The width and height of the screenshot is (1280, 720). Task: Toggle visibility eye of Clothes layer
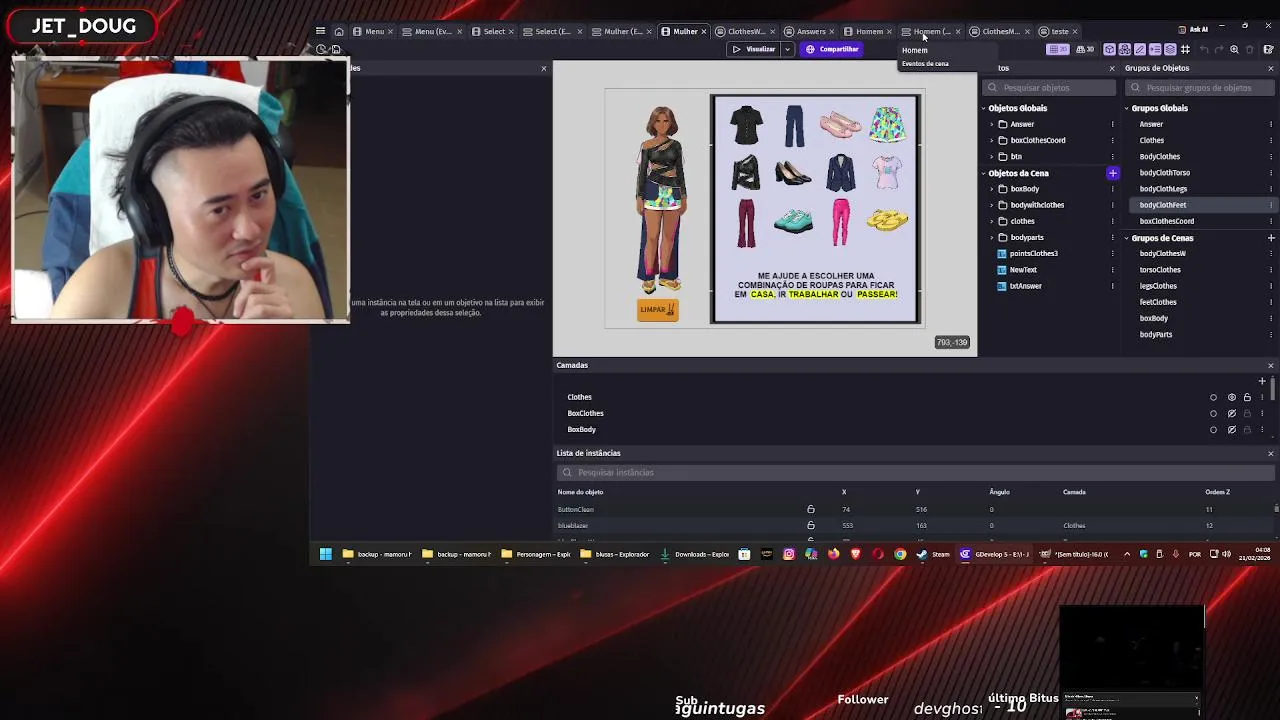pos(1232,397)
